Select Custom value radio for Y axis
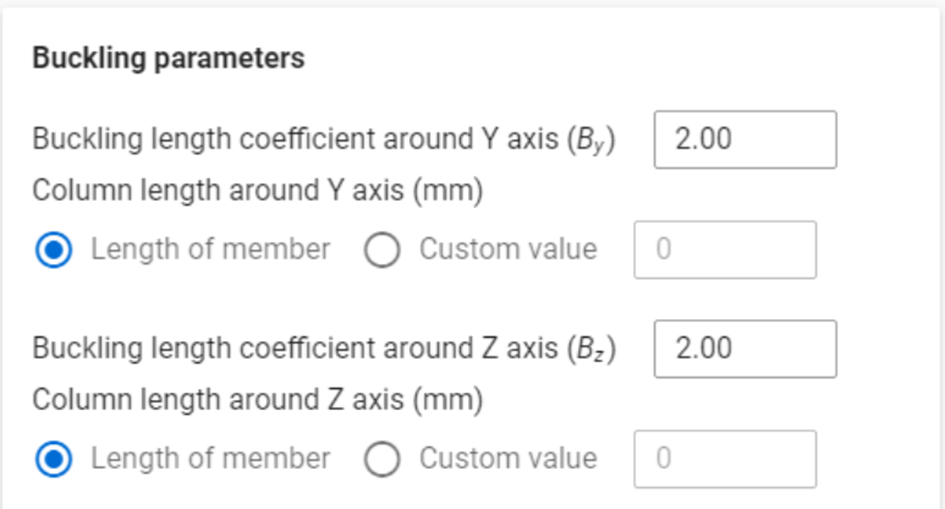945x509 pixels. [x=382, y=249]
